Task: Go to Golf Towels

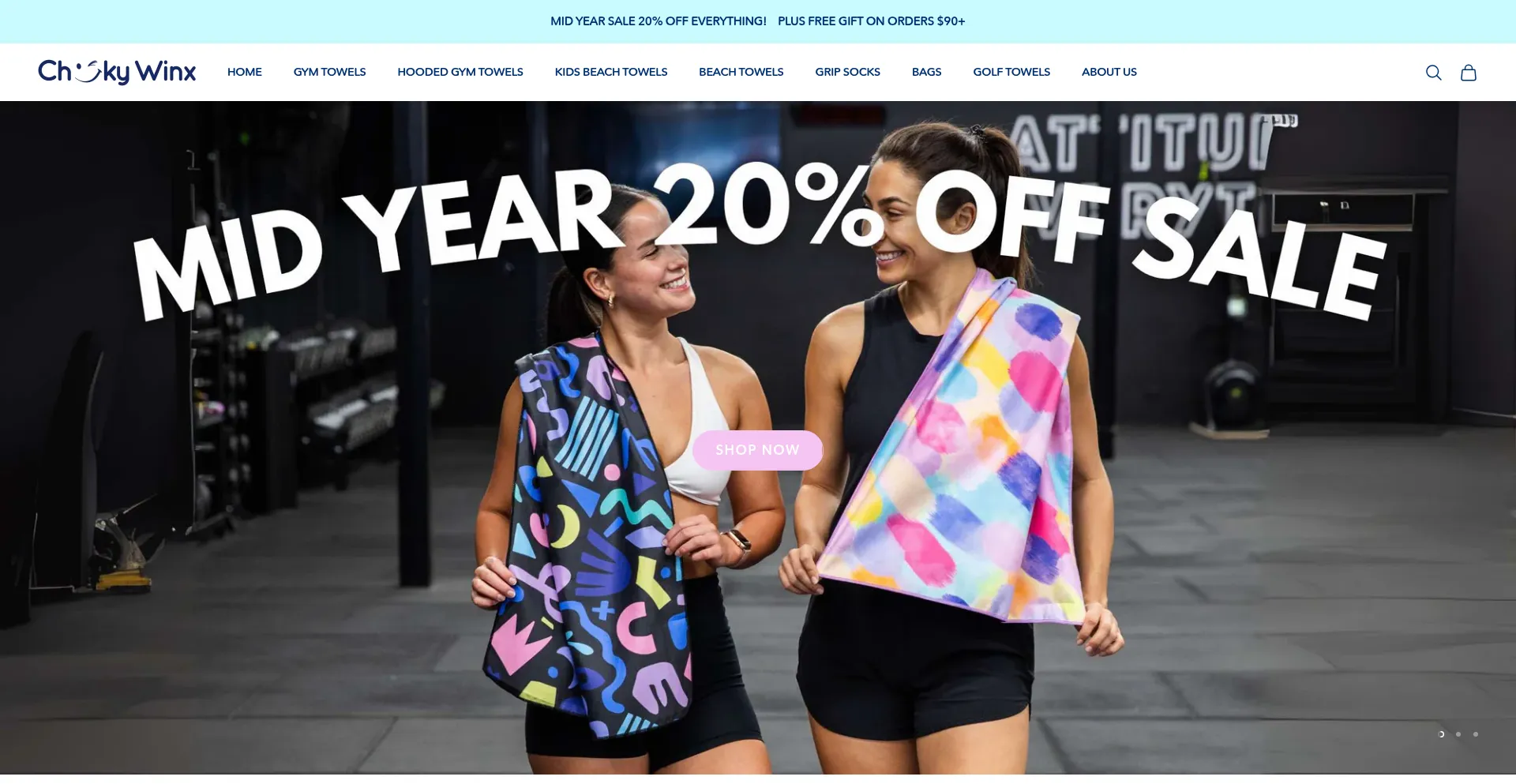Action: pos(1011,72)
